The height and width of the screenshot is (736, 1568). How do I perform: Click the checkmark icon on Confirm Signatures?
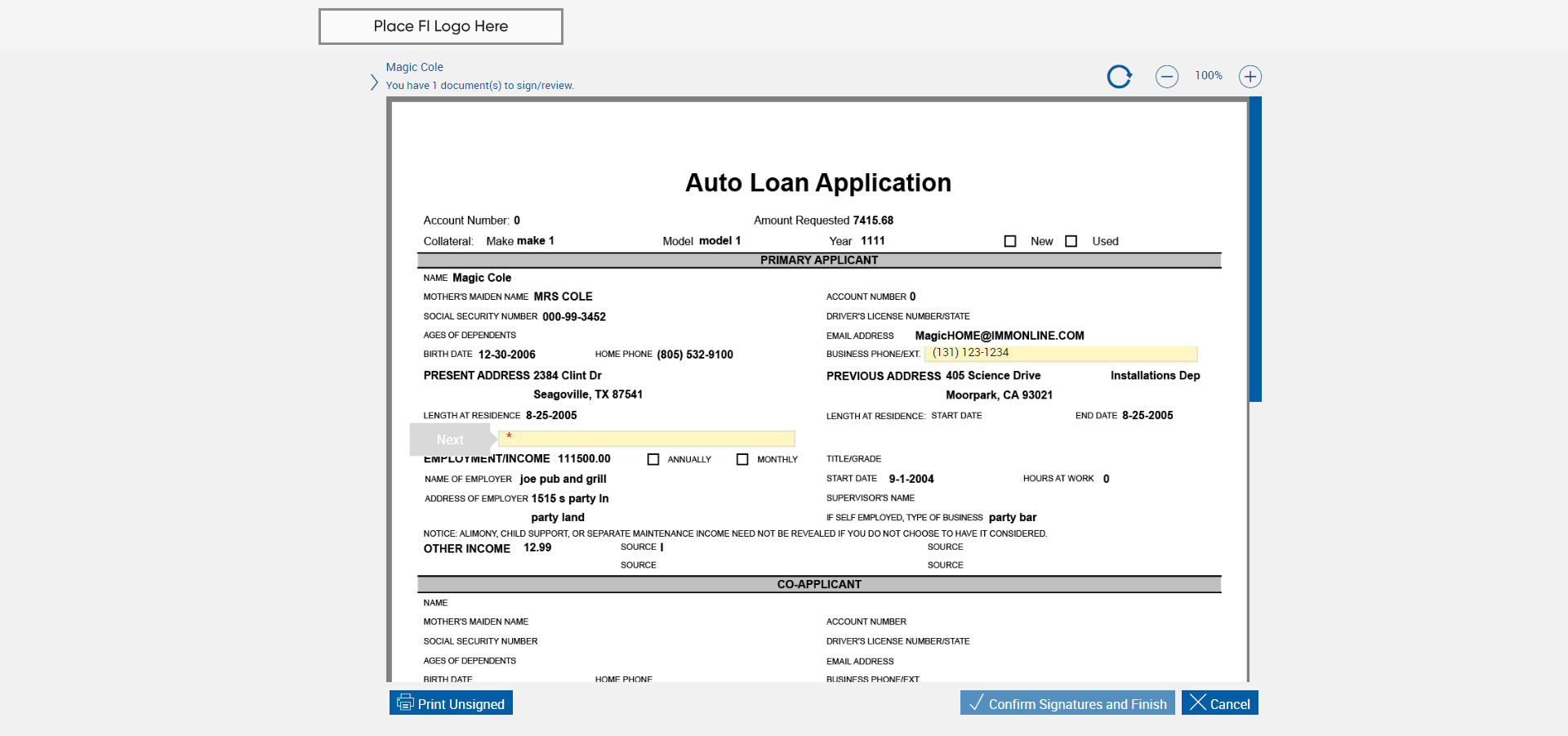click(x=976, y=703)
